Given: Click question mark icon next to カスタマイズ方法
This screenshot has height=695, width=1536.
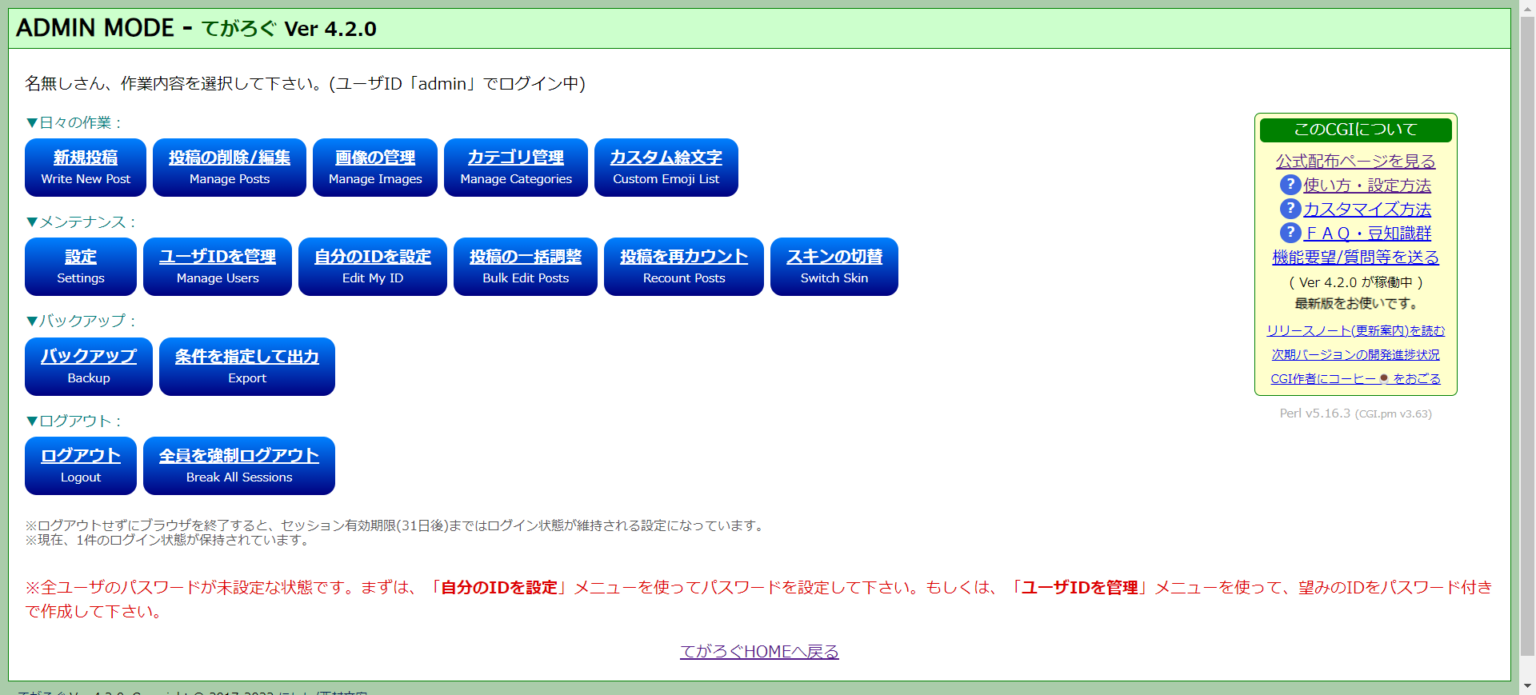Looking at the screenshot, I should point(1292,209).
